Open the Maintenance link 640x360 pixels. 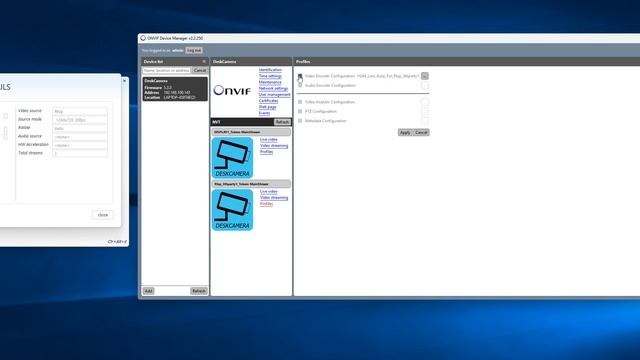[270, 82]
